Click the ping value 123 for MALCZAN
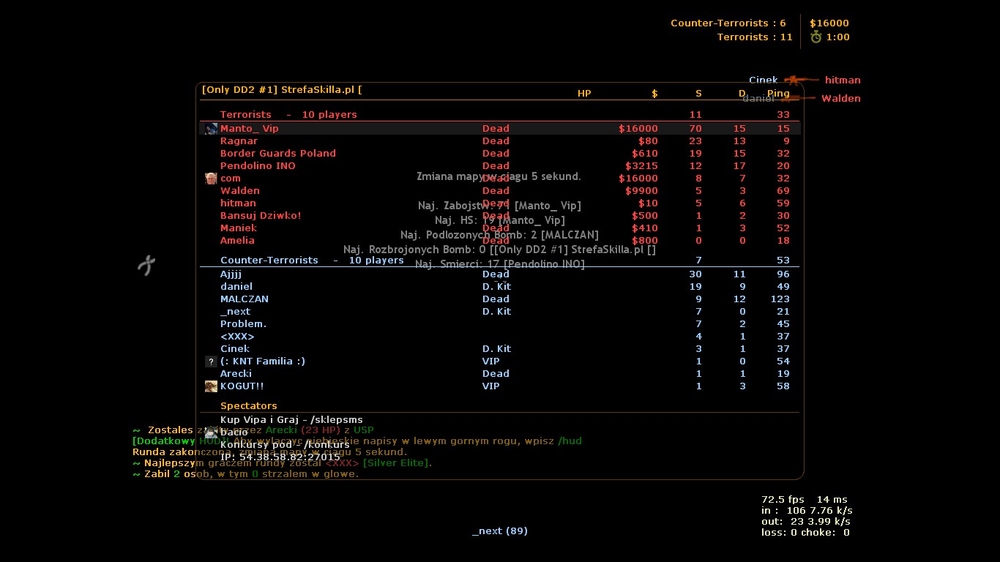Image resolution: width=1000 pixels, height=562 pixels. [780, 299]
